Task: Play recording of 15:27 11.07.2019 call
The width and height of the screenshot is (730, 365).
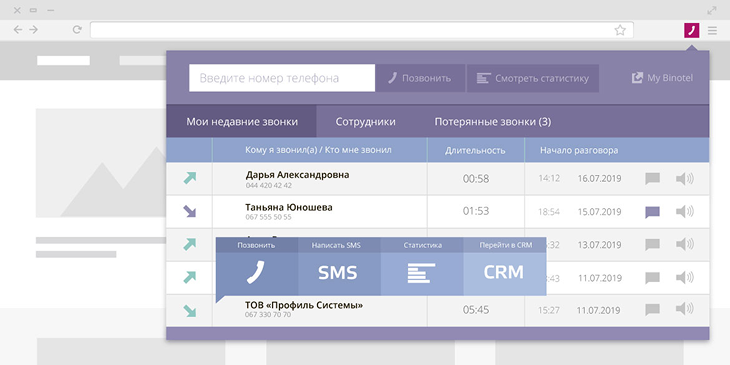Action: [684, 309]
